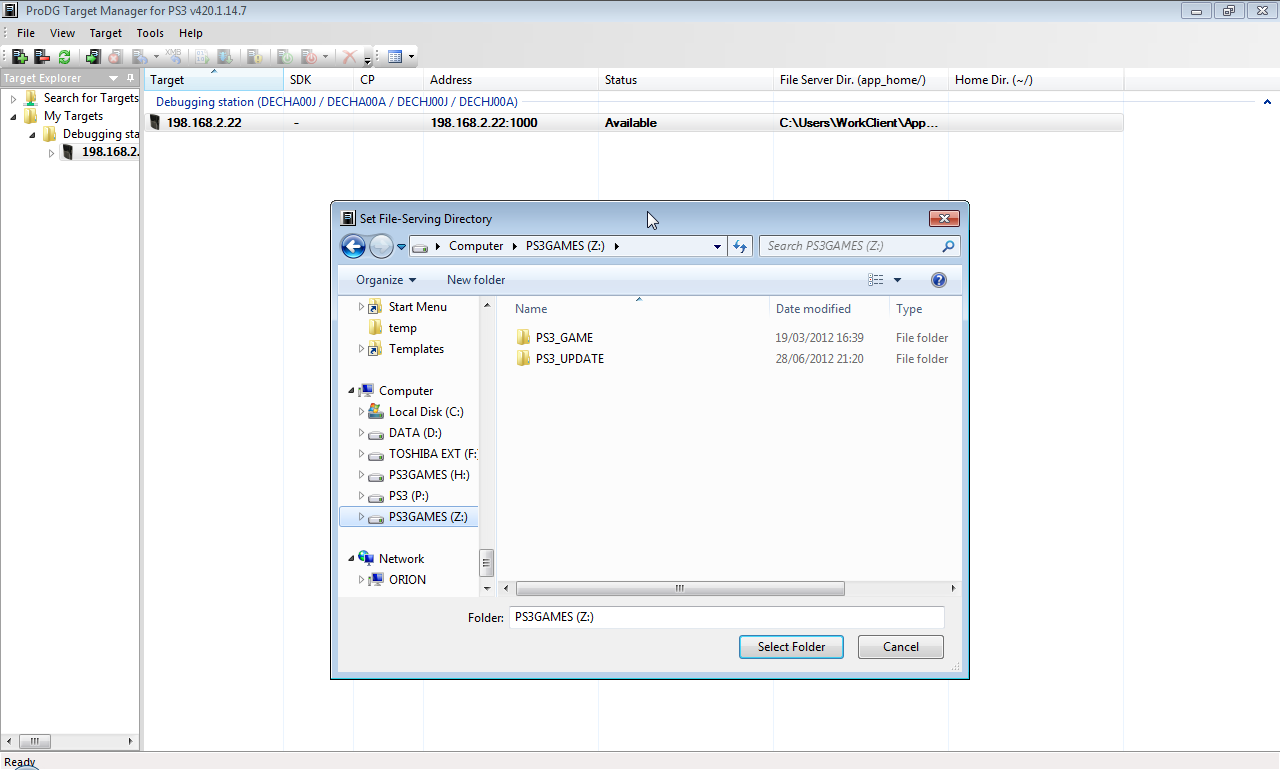Click the Target Explorer horizontal scrollbar
1280x770 pixels.
tap(34, 742)
